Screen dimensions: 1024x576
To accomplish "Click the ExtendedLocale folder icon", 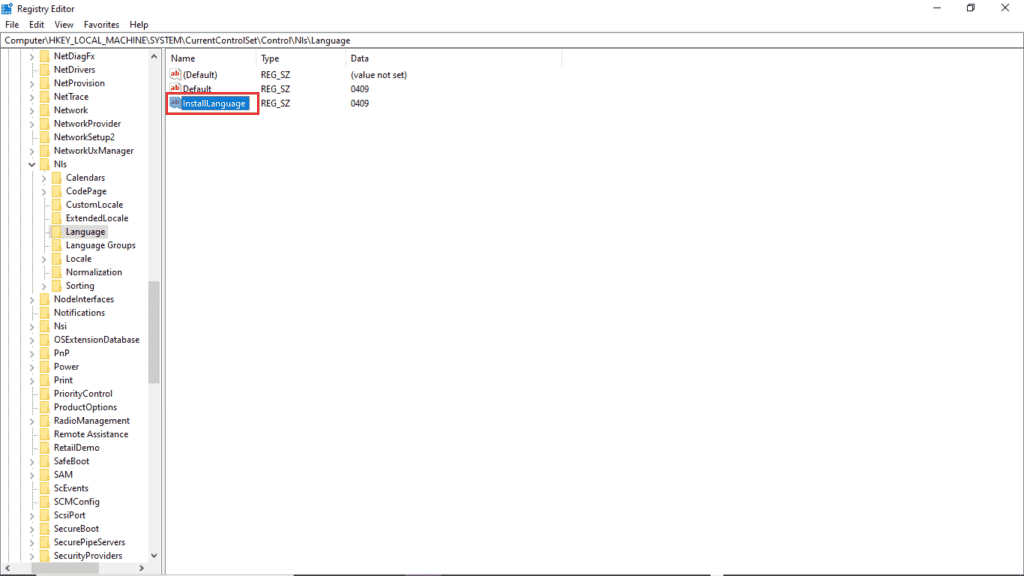I will point(57,218).
